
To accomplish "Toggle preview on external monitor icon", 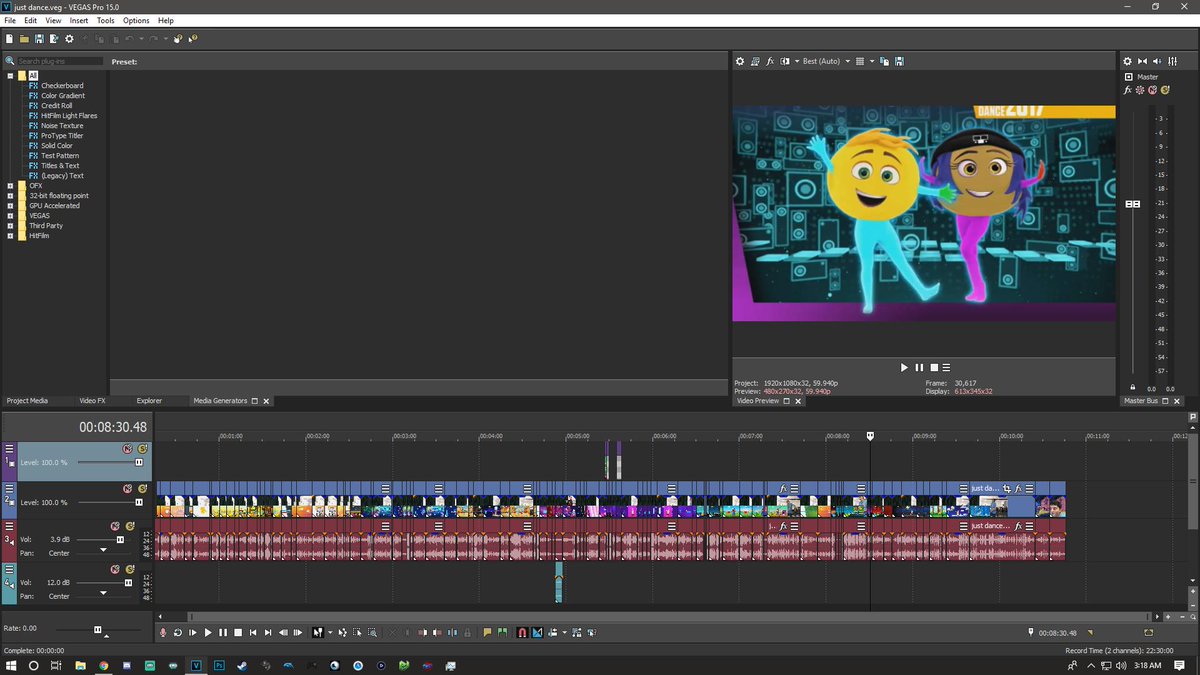I will 755,61.
